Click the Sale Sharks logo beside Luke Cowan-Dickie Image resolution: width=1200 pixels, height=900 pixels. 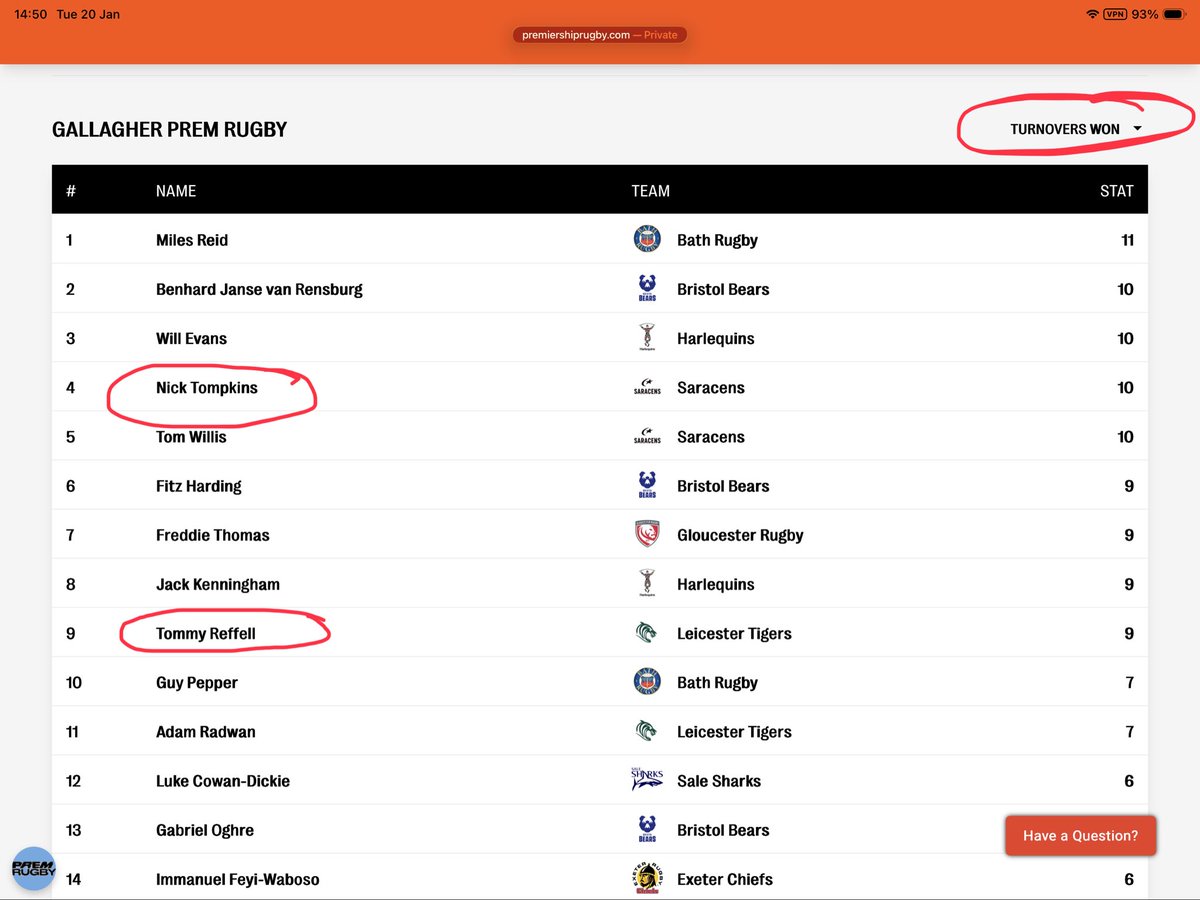[x=647, y=780]
